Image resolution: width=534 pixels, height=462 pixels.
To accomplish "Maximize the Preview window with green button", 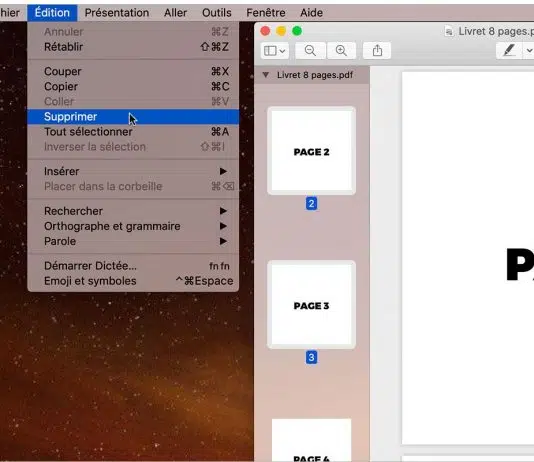I will pos(297,31).
